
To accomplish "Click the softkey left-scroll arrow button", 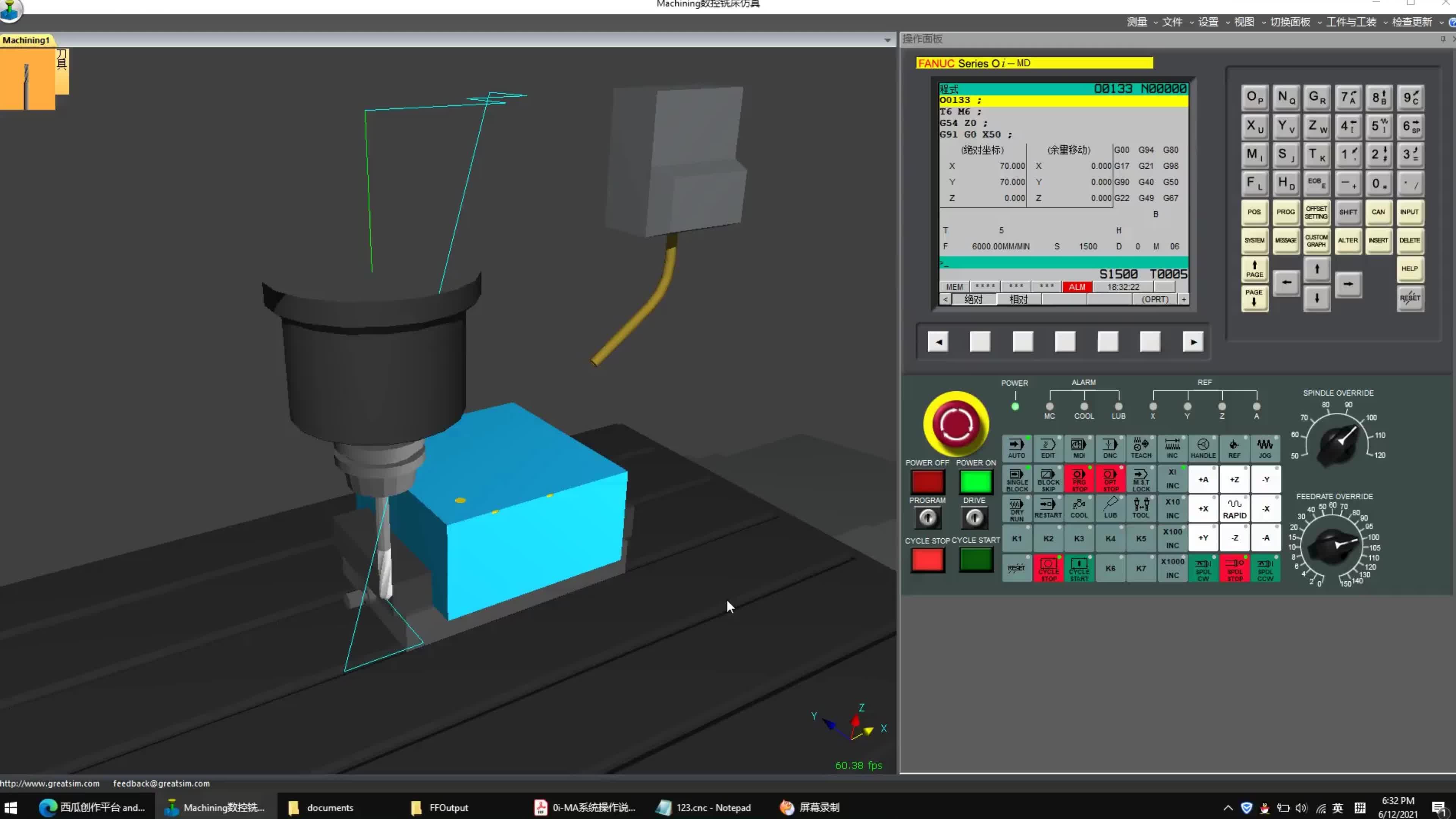I will [938, 342].
